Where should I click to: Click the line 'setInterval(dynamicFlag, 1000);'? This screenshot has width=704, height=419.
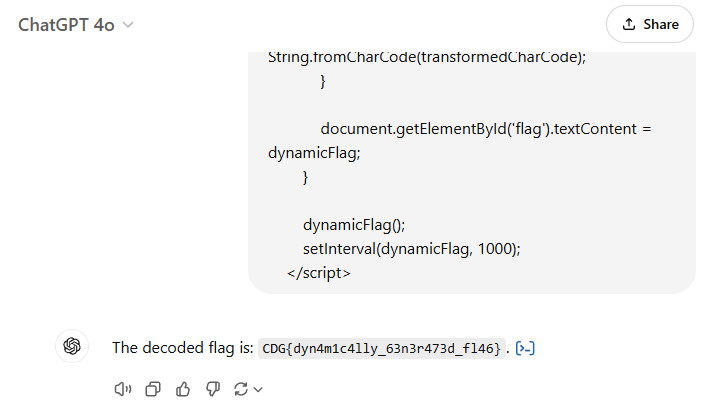click(411, 249)
